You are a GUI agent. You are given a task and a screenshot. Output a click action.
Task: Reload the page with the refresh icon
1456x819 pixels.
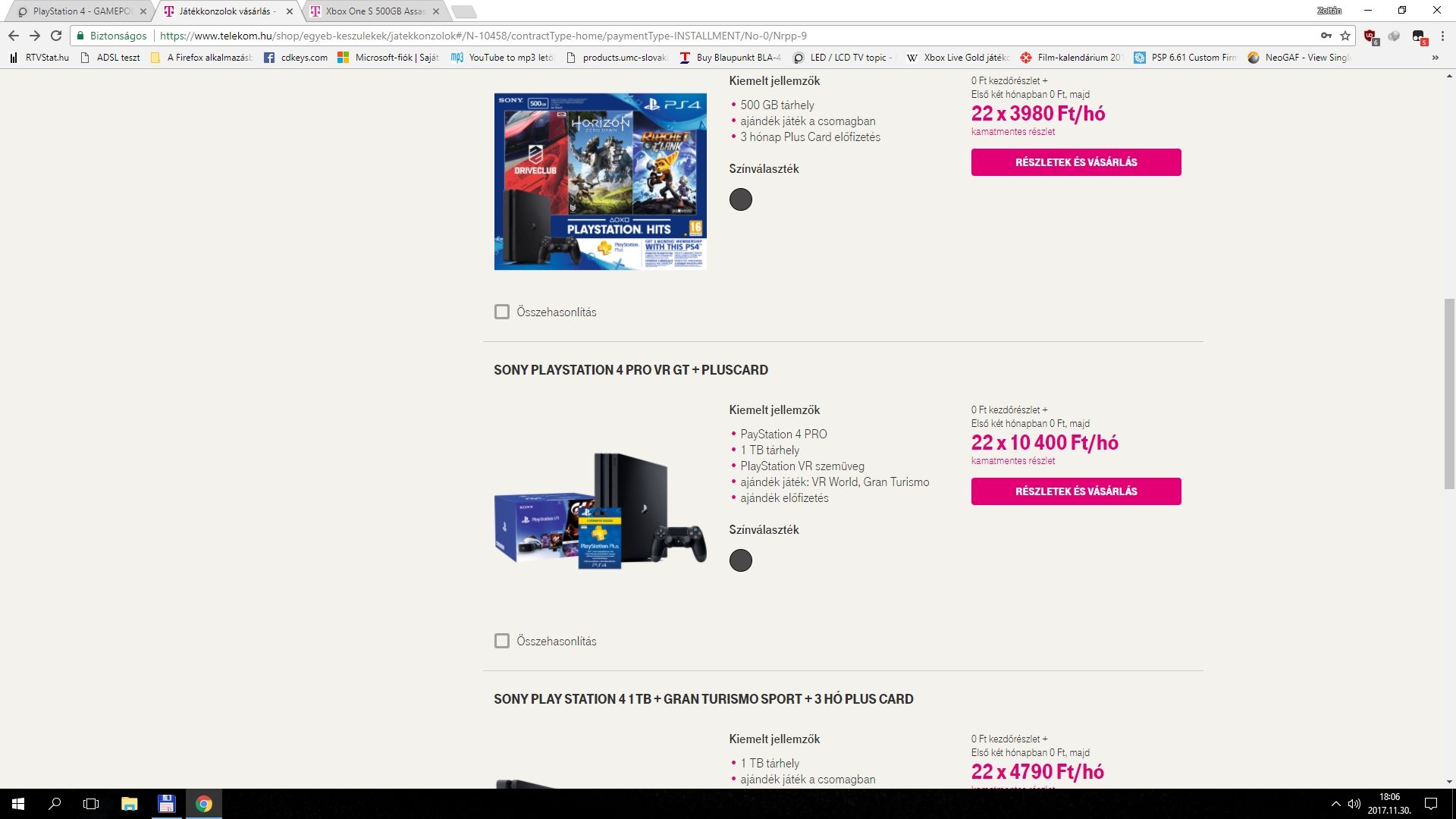56,36
